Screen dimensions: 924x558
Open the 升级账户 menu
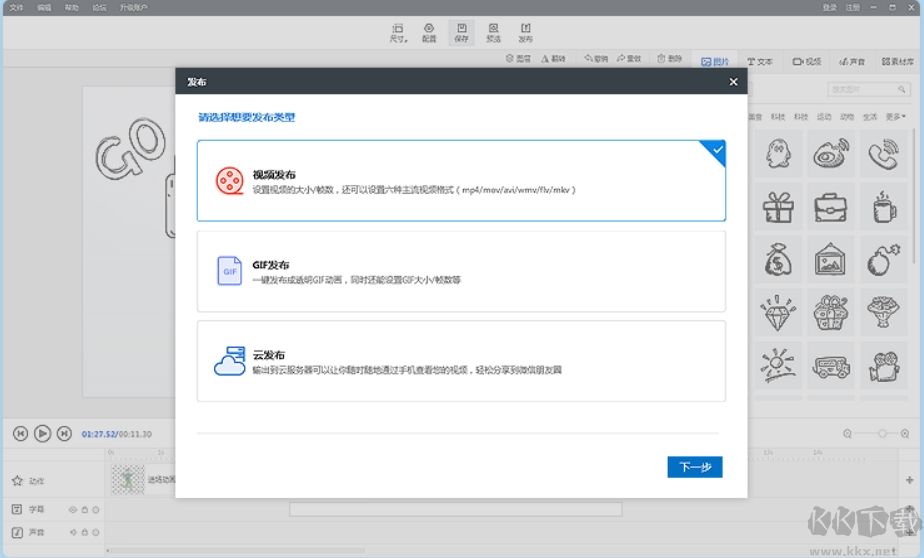[x=133, y=8]
